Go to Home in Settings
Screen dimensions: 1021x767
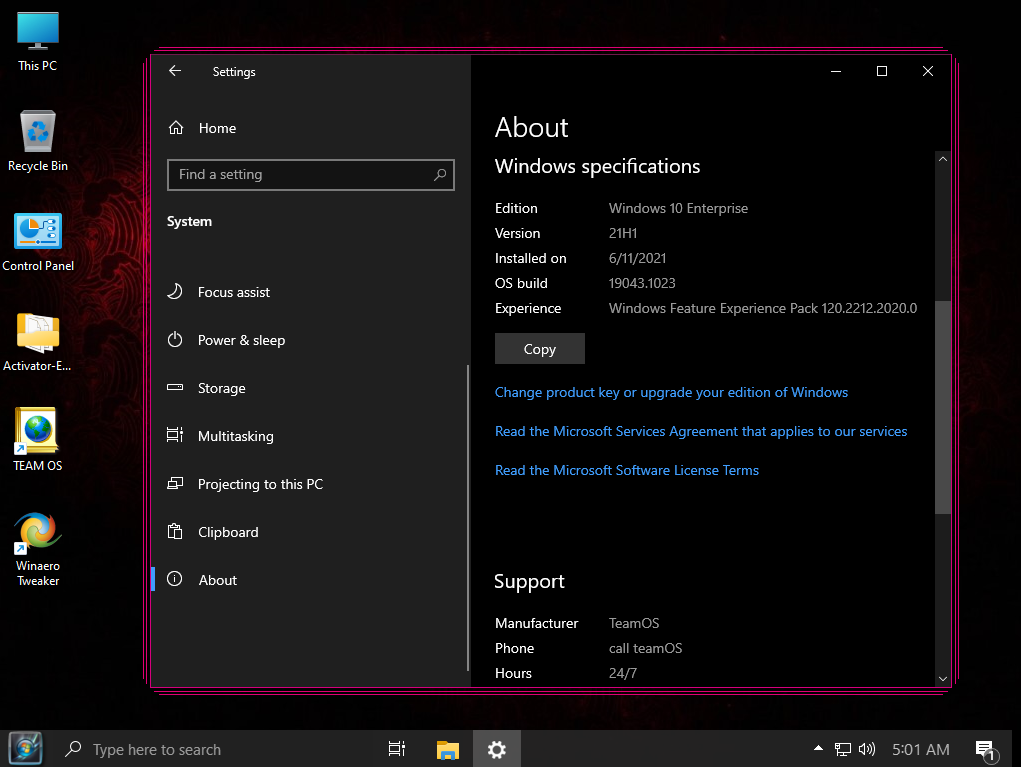click(217, 128)
